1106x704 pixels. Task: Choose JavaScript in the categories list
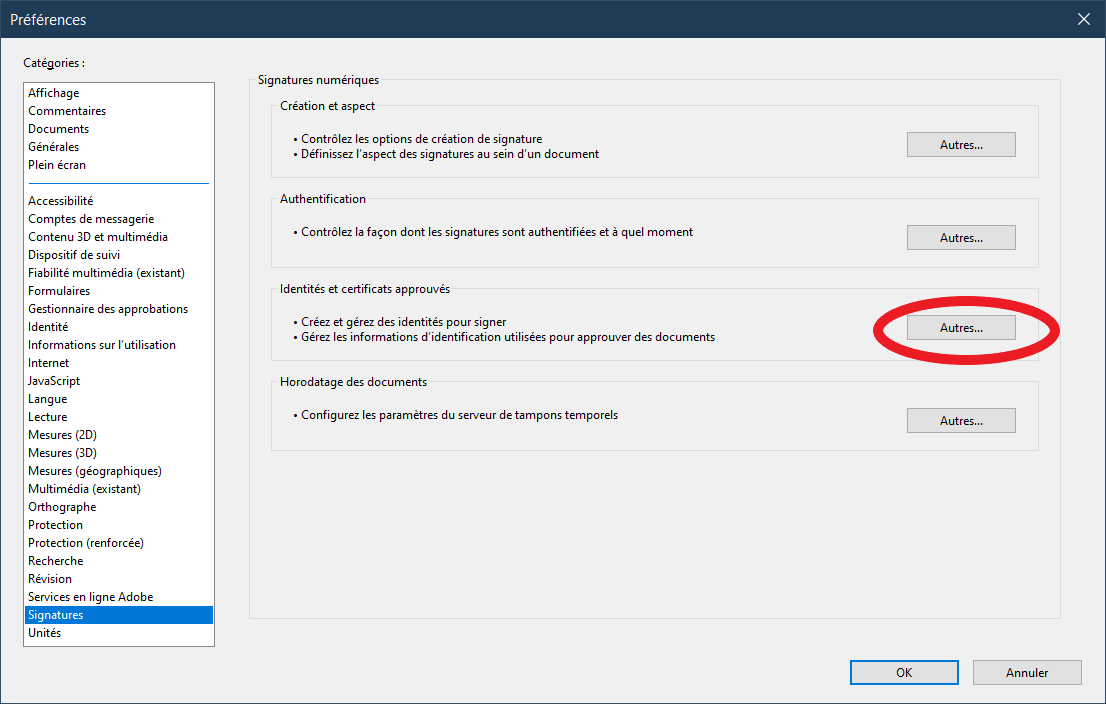[54, 381]
